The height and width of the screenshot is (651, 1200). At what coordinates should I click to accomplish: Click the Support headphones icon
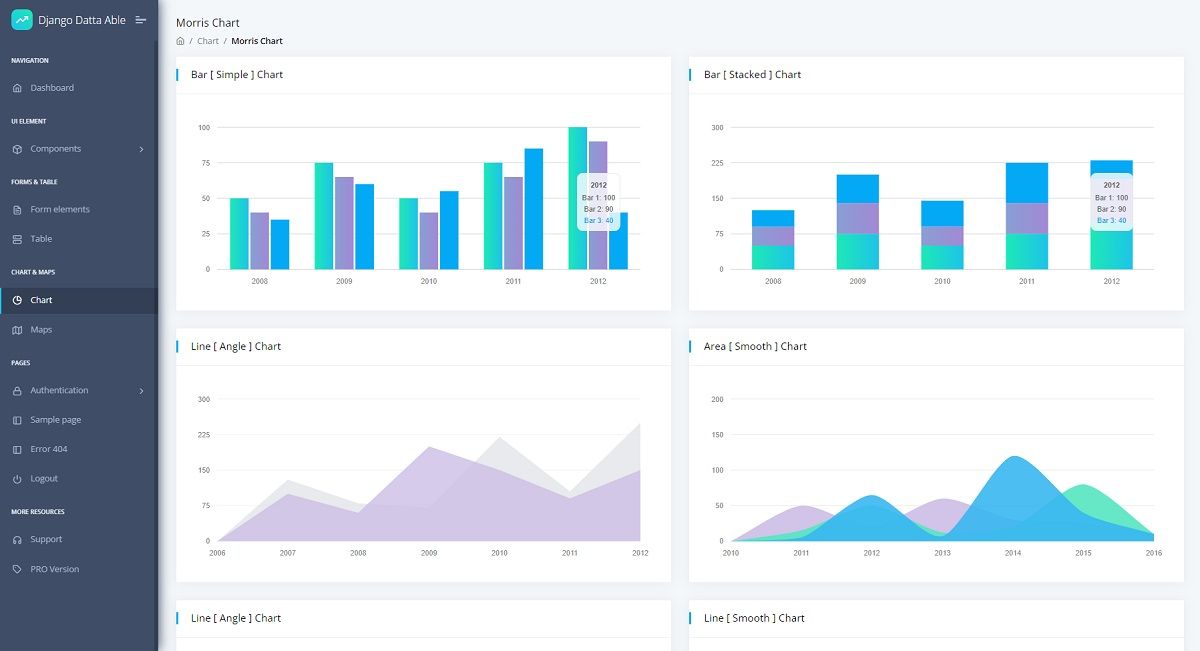point(18,540)
